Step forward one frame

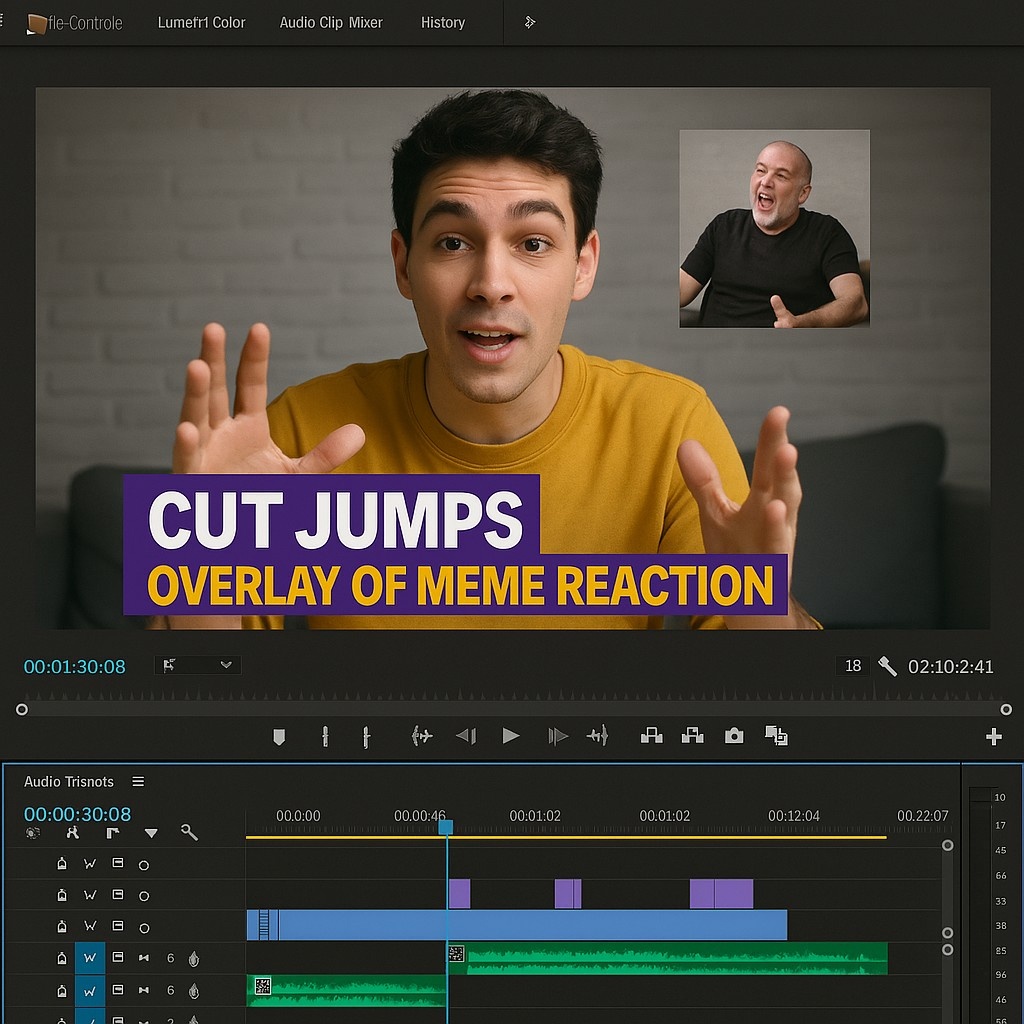[558, 736]
